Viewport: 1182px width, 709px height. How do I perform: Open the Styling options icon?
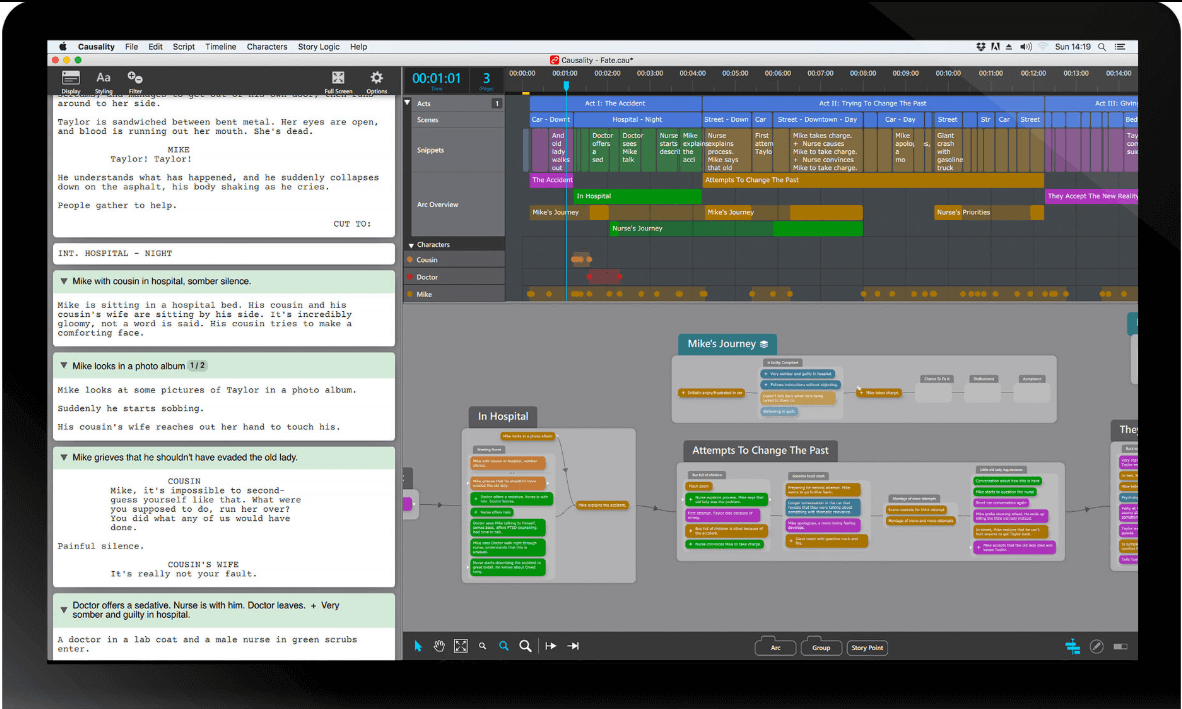tap(103, 78)
